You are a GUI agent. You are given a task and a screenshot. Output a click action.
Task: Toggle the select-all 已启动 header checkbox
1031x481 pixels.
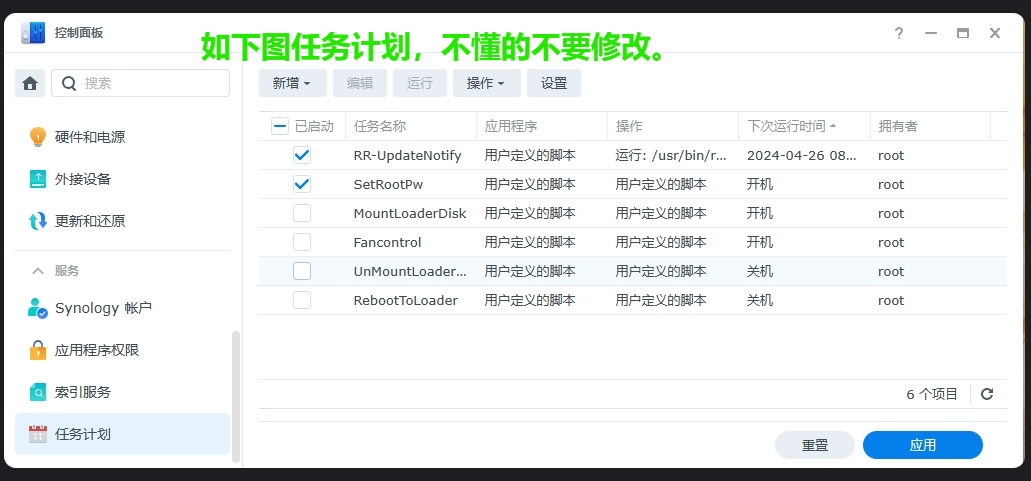pyautogui.click(x=280, y=126)
